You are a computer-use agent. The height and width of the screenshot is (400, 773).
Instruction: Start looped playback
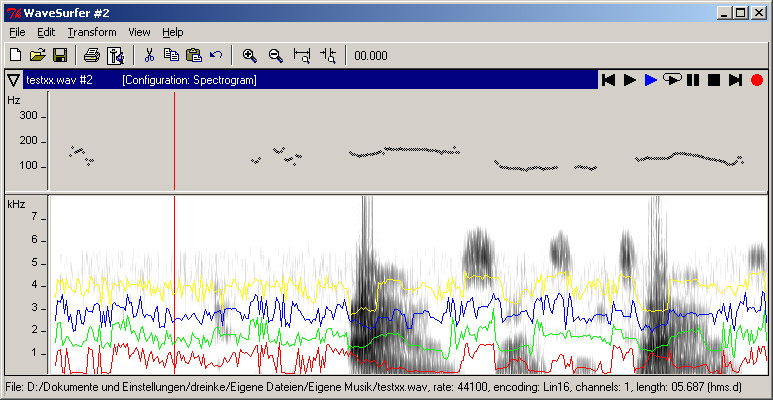[x=672, y=79]
